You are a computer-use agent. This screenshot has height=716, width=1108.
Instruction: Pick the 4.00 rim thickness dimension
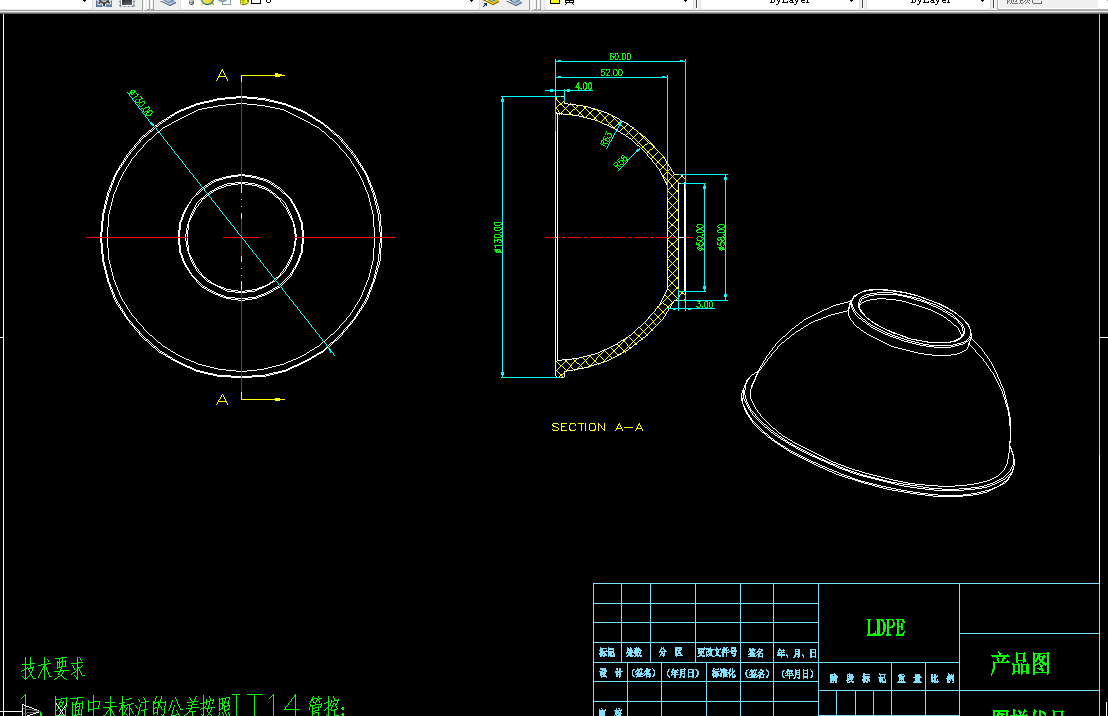[x=583, y=86]
